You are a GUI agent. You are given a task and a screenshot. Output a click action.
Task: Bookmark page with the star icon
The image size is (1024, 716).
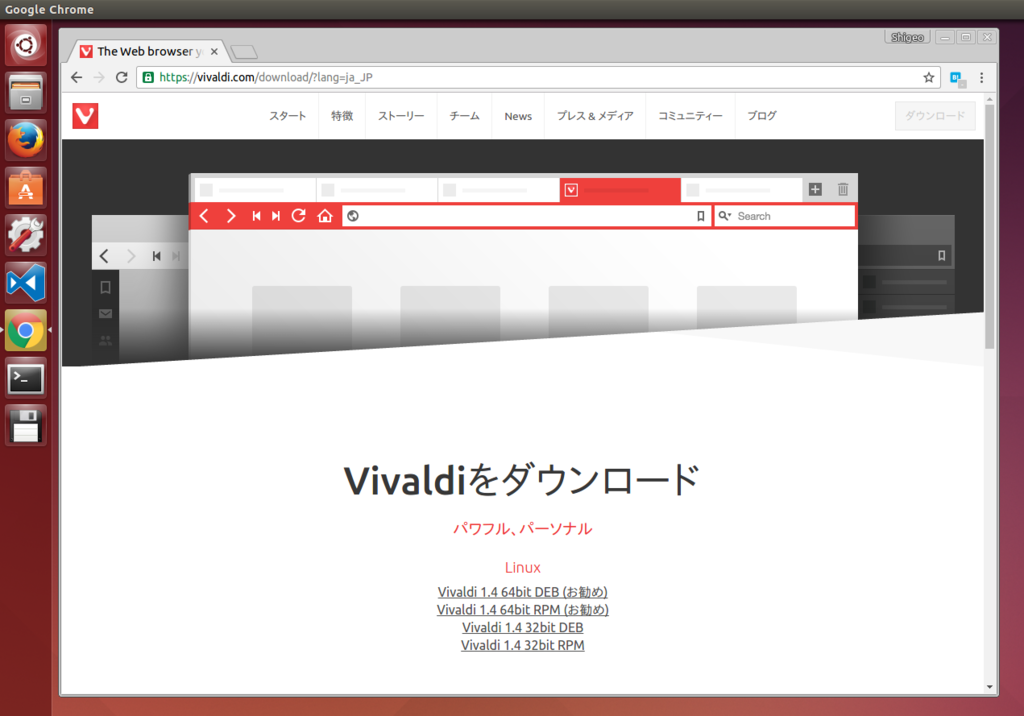pos(929,77)
